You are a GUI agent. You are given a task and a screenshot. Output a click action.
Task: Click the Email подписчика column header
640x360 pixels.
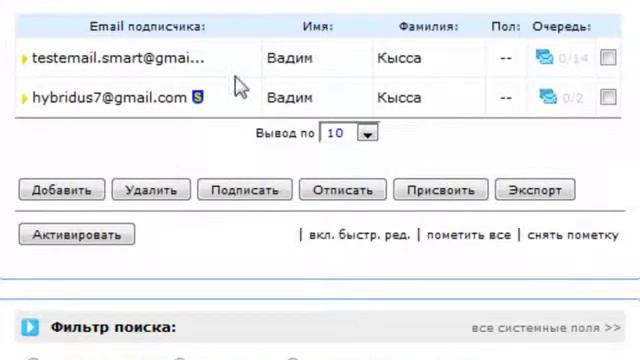pyautogui.click(x=147, y=27)
